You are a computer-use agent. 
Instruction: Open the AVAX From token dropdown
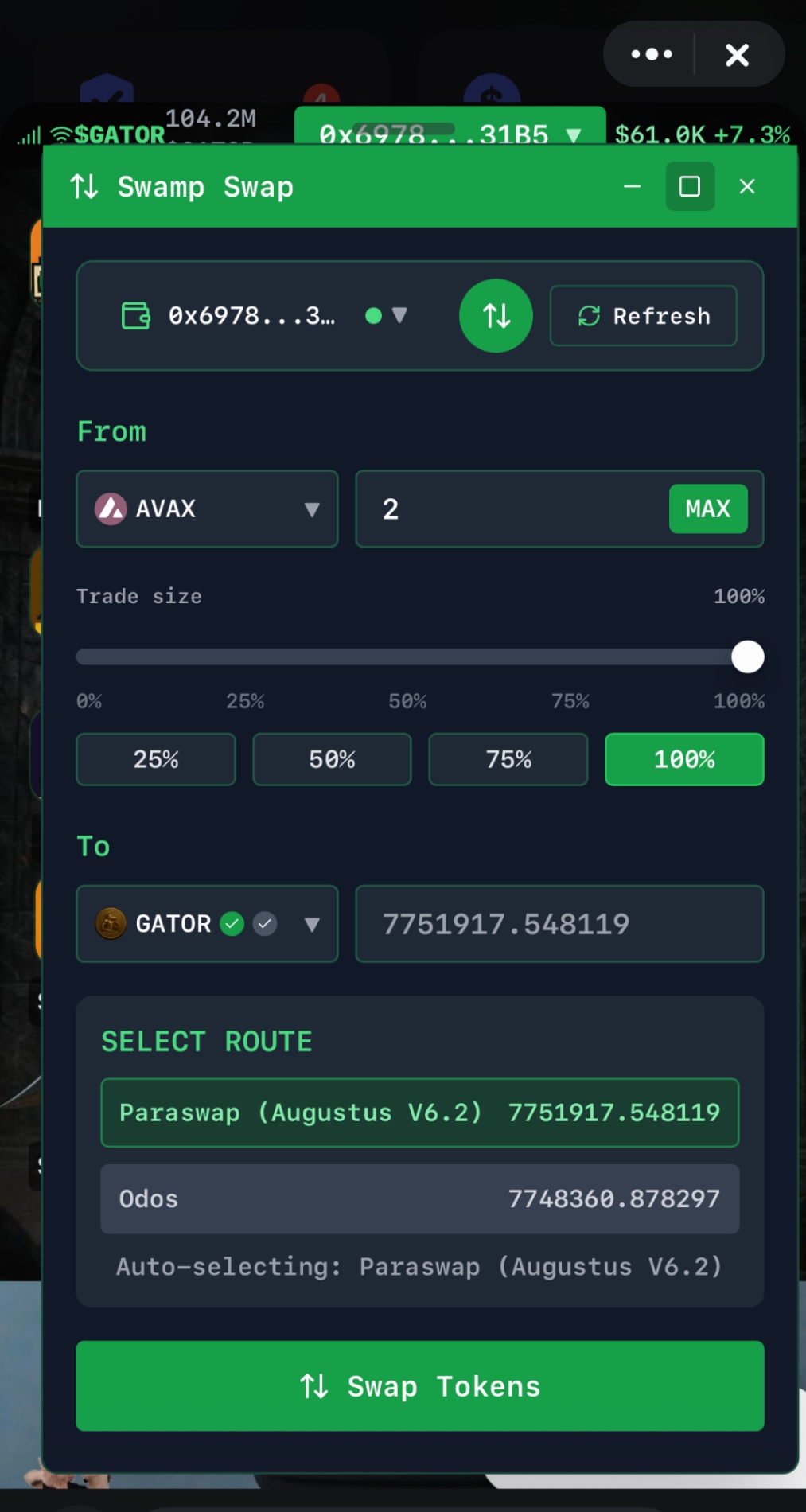tap(312, 509)
